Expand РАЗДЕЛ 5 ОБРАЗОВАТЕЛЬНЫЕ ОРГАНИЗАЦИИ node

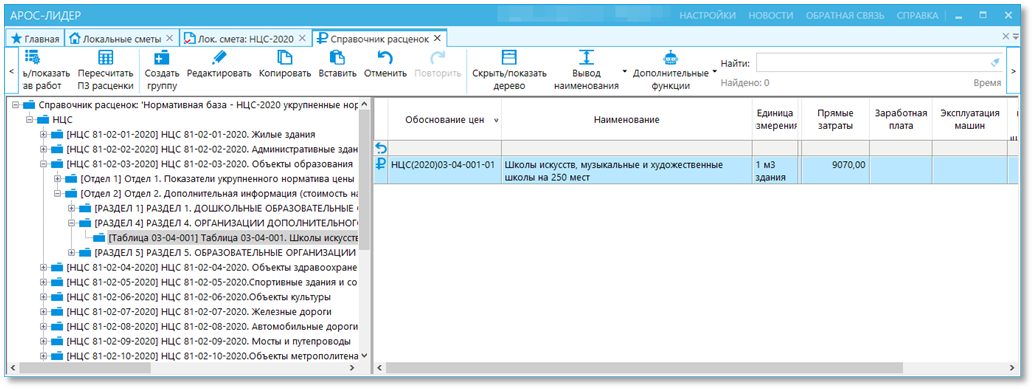click(71, 253)
